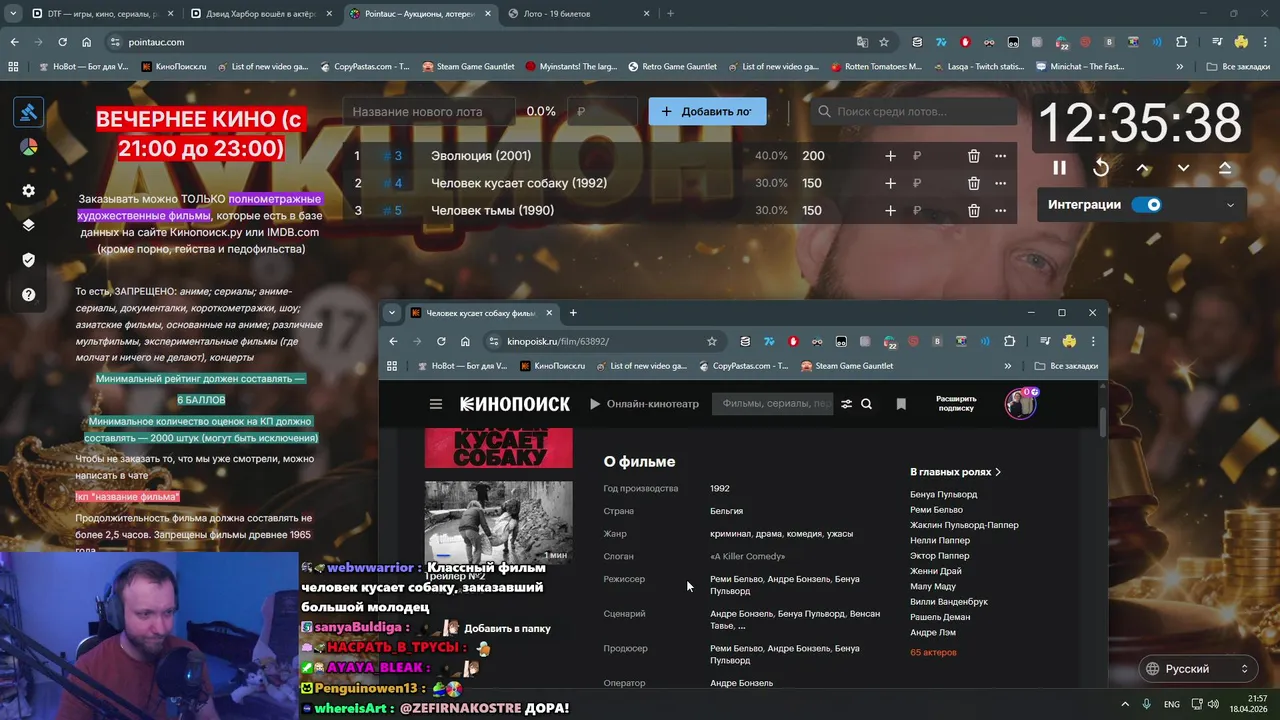Open actor Бенуа Пульворд in cast list

pyautogui.click(x=944, y=494)
